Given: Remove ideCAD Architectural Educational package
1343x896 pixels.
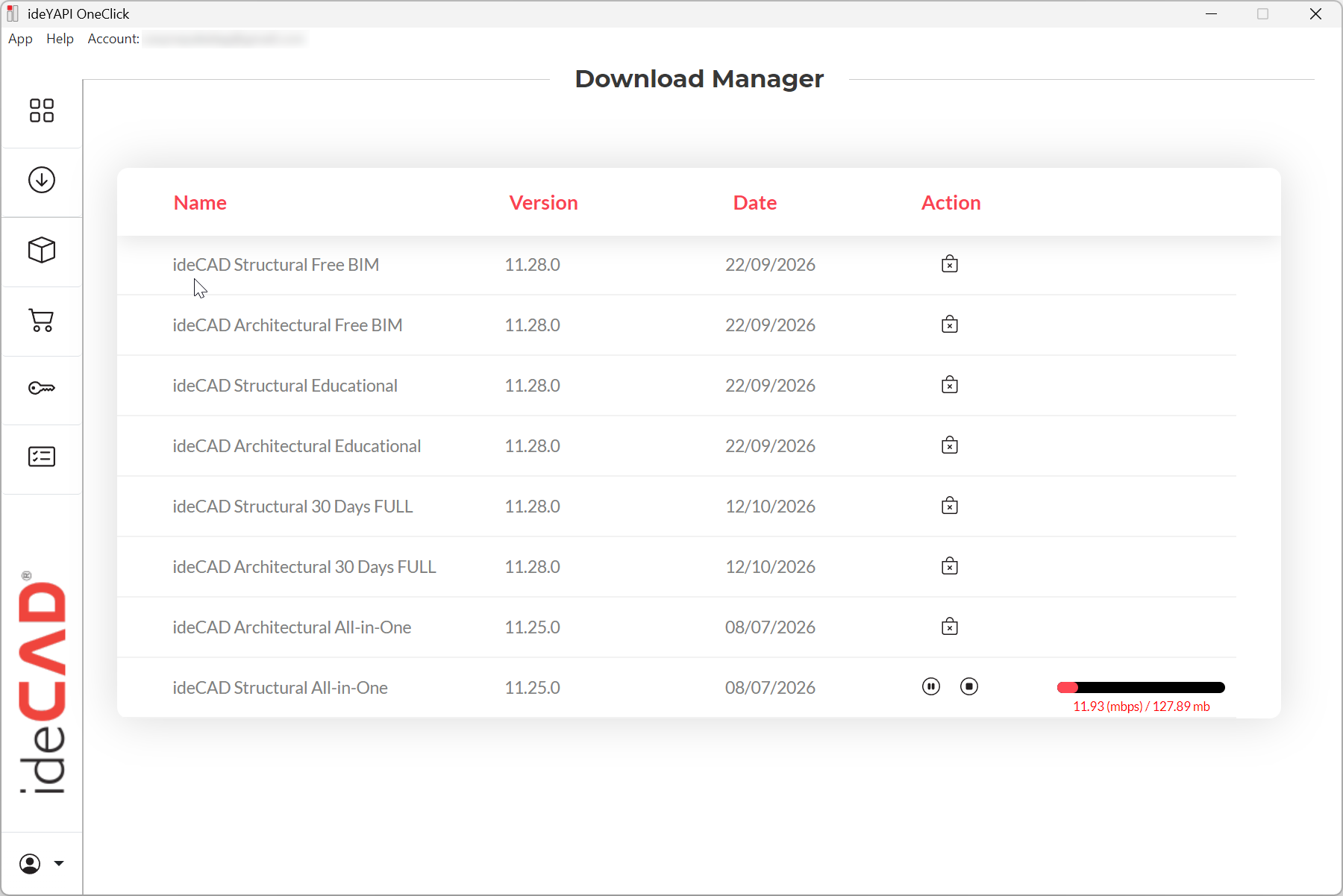Looking at the screenshot, I should [x=950, y=445].
